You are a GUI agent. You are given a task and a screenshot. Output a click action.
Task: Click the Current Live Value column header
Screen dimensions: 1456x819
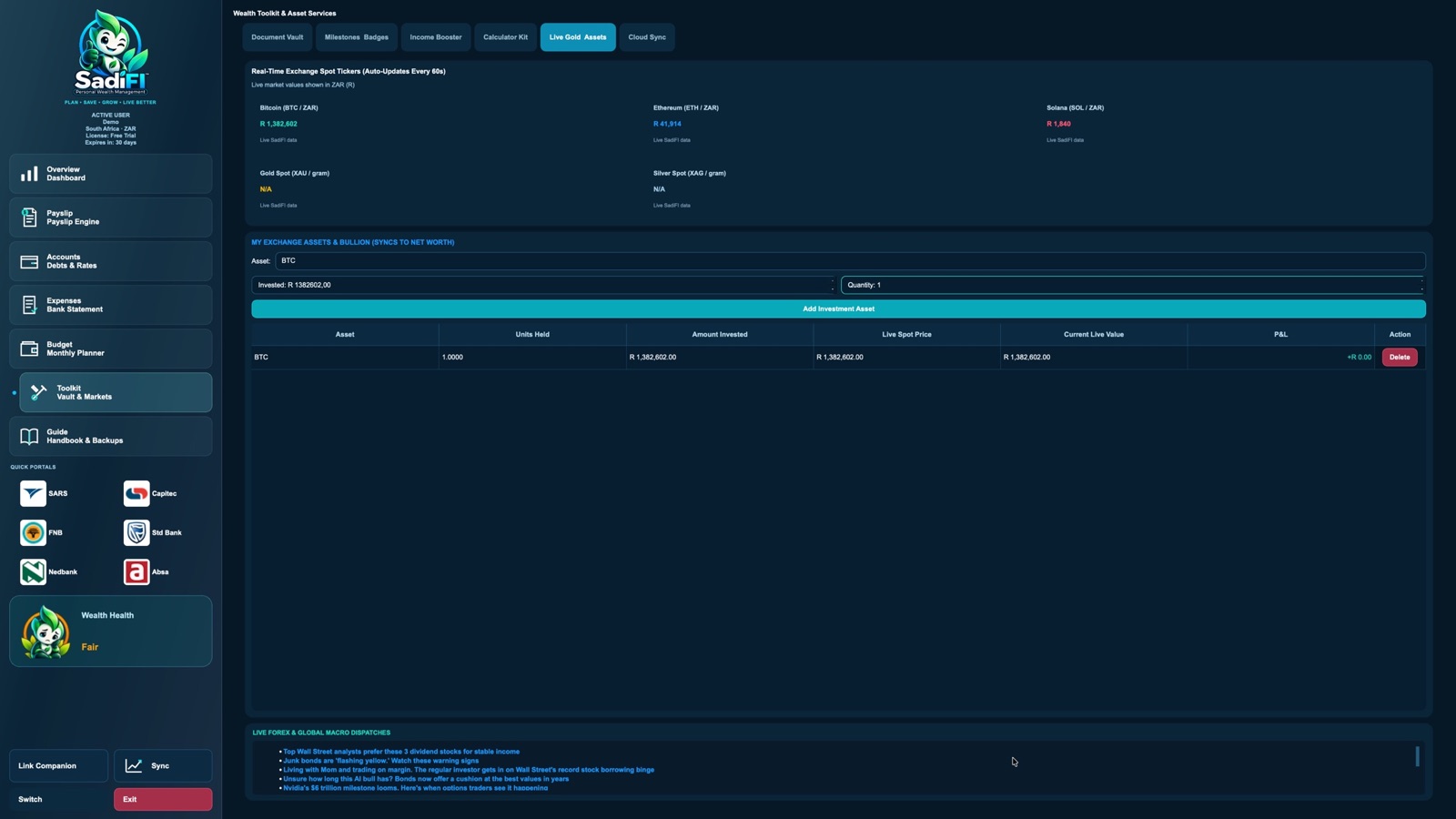click(1094, 334)
